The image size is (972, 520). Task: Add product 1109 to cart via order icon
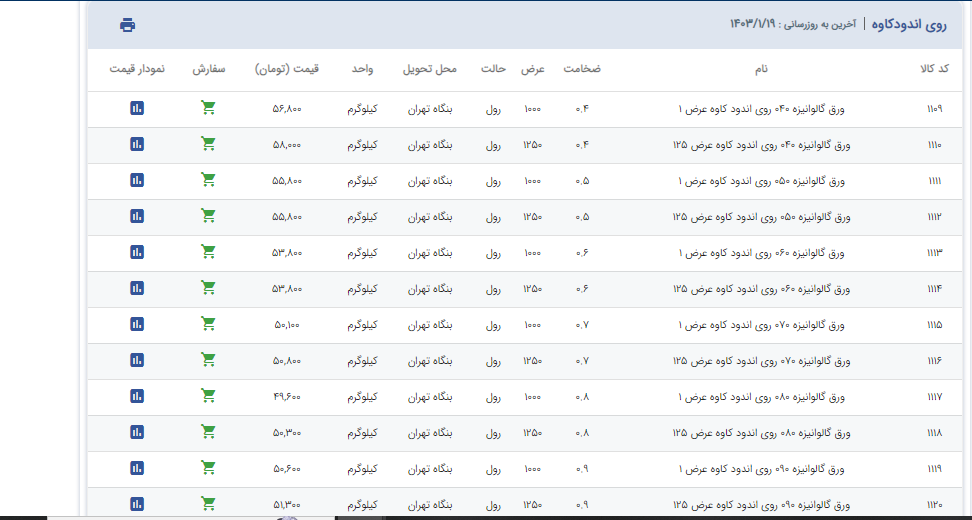pos(208,108)
